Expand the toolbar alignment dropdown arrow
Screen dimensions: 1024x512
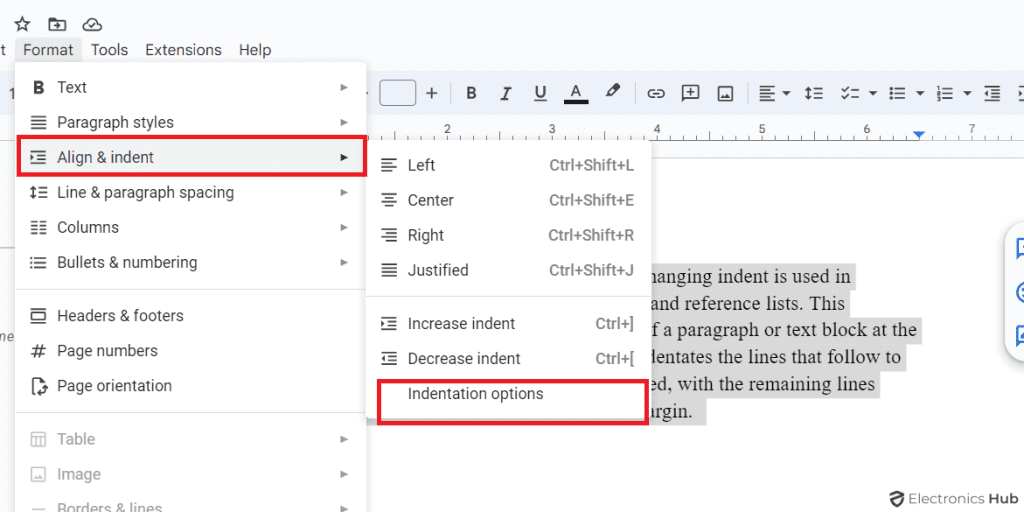tap(786, 94)
